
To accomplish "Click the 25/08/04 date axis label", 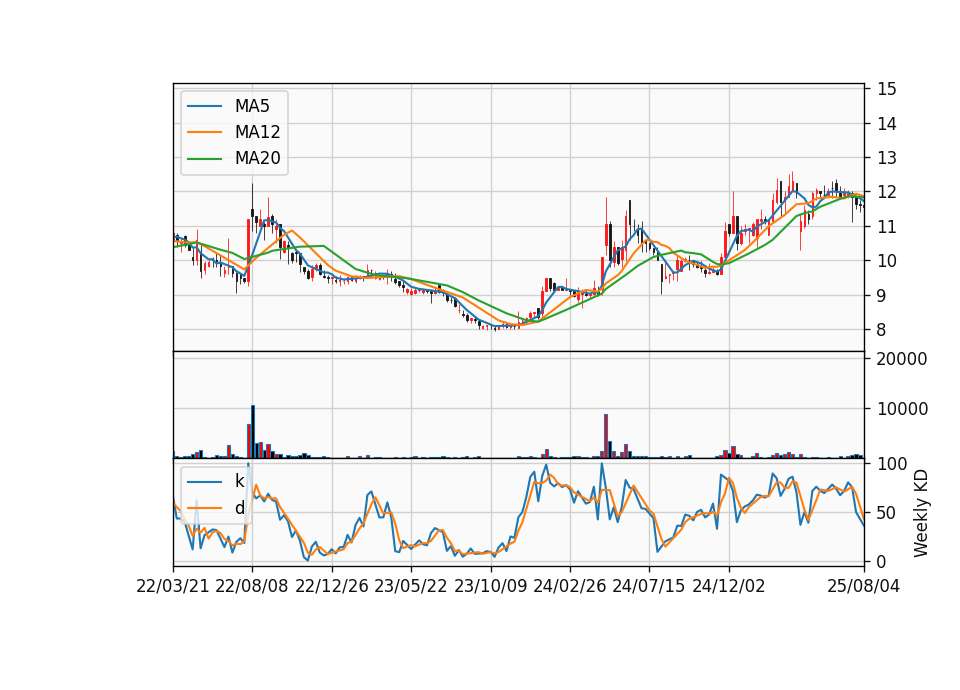I will coord(864,586).
